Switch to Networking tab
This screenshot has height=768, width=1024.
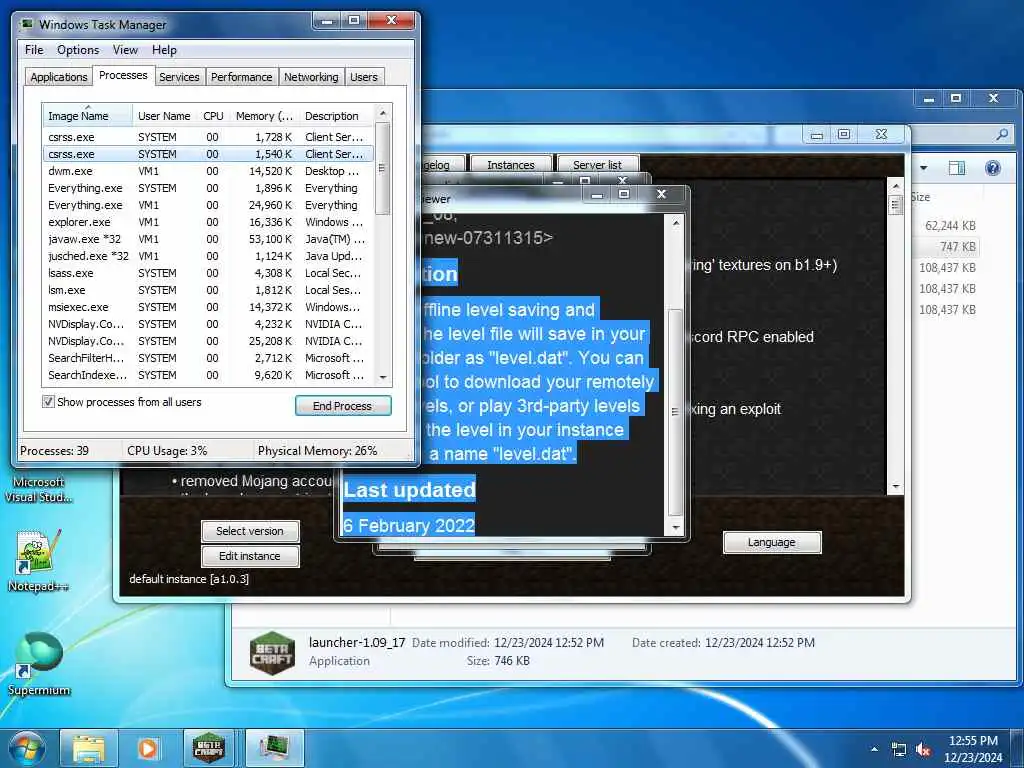pos(312,77)
